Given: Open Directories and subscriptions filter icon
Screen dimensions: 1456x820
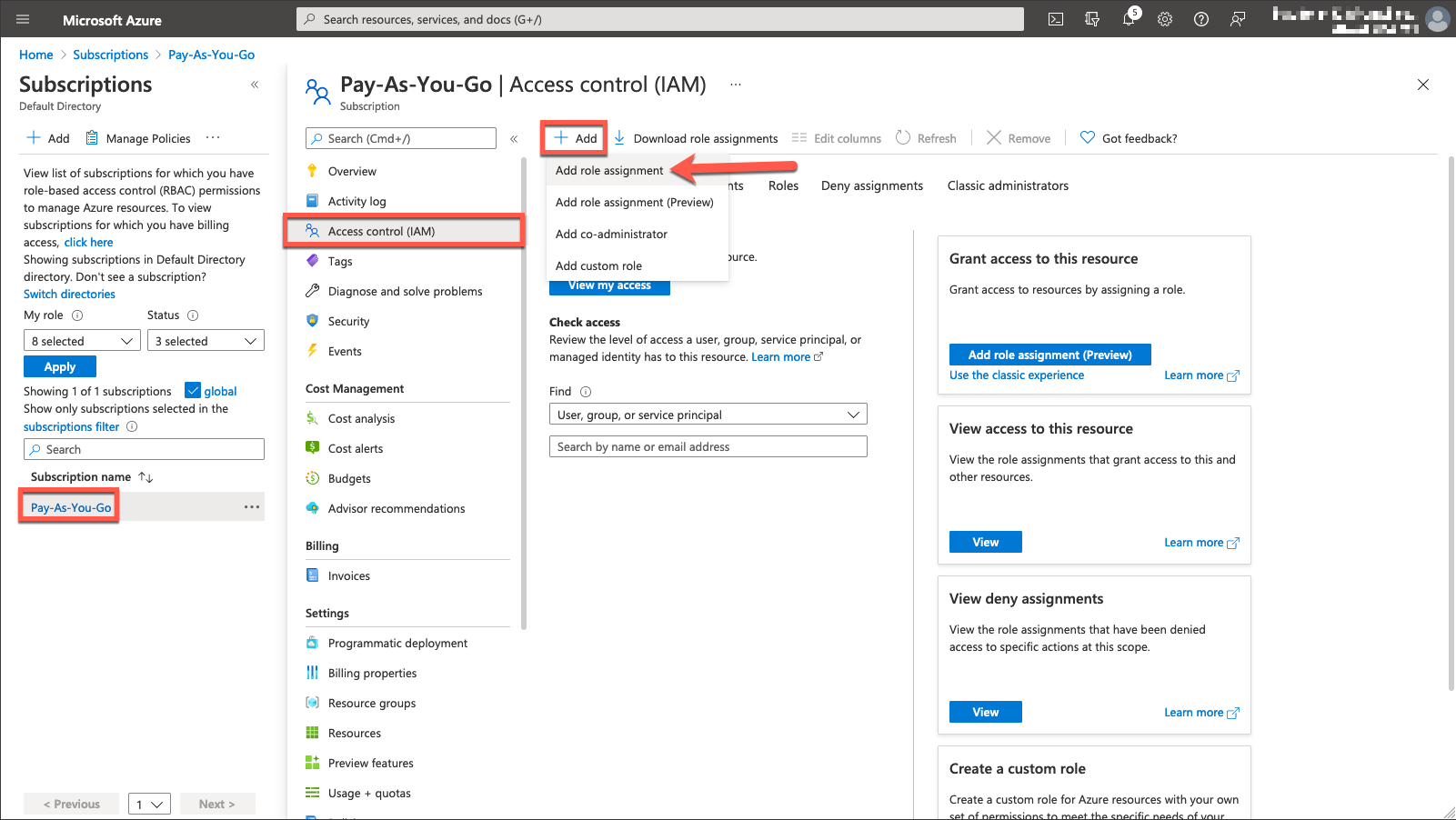Looking at the screenshot, I should coord(1092,19).
